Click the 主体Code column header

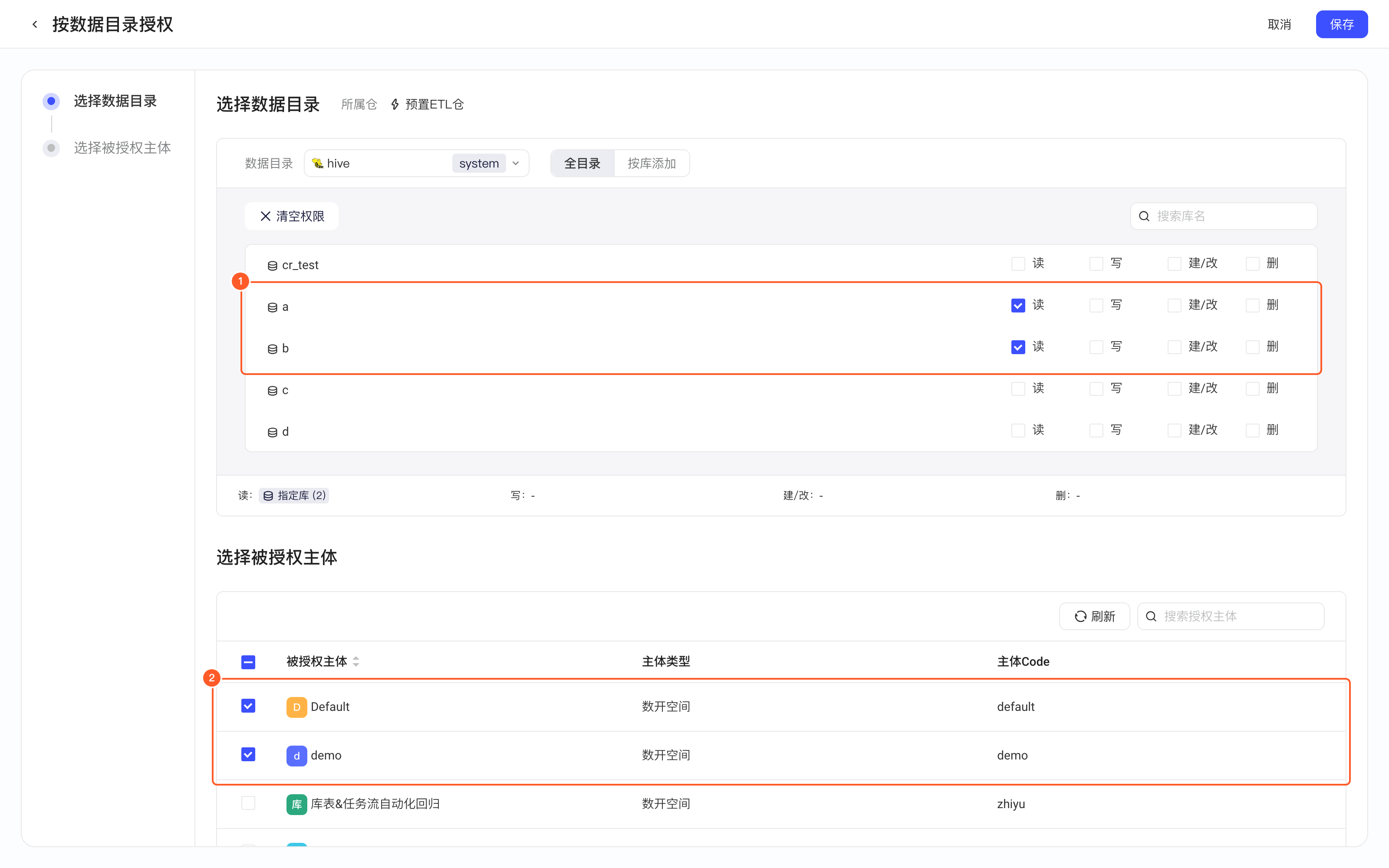(x=1023, y=661)
